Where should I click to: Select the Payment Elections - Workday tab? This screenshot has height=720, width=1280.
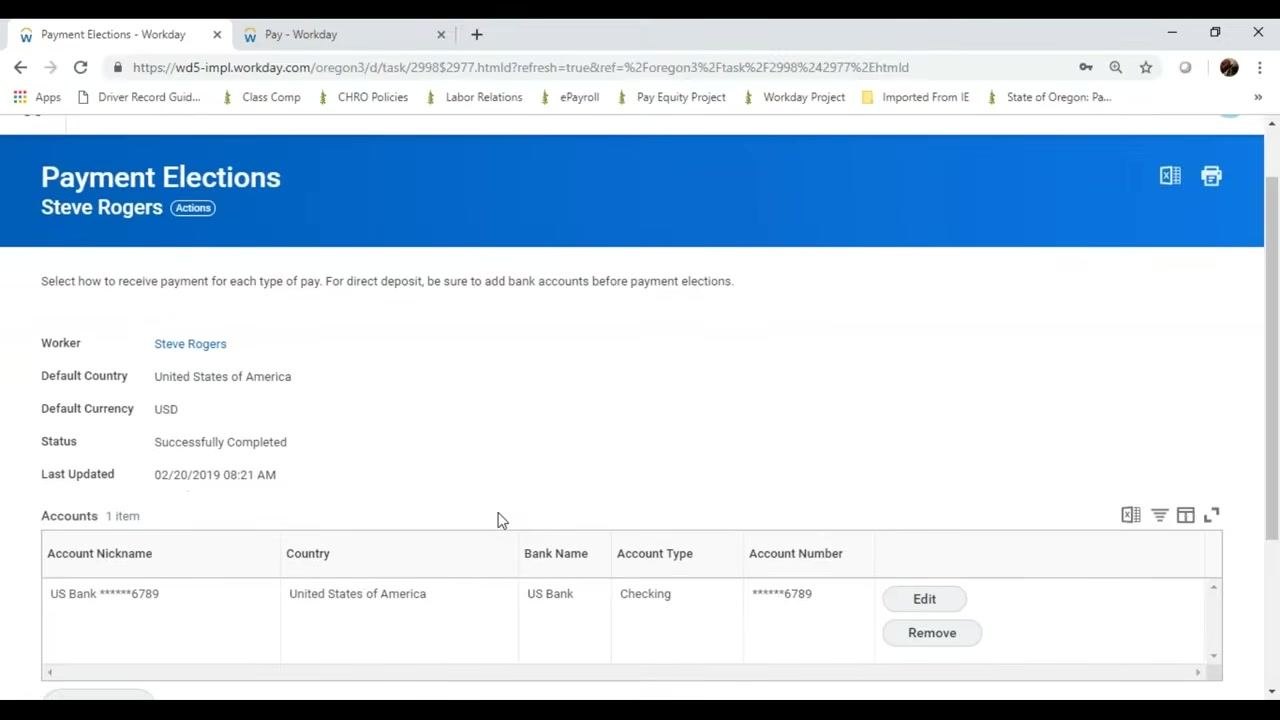coord(120,34)
